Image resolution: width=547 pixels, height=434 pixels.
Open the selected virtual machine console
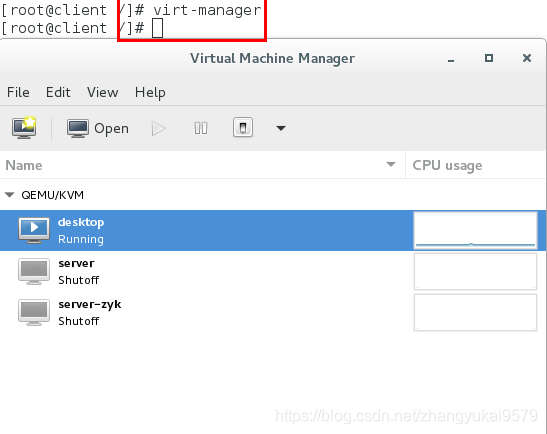tap(98, 128)
